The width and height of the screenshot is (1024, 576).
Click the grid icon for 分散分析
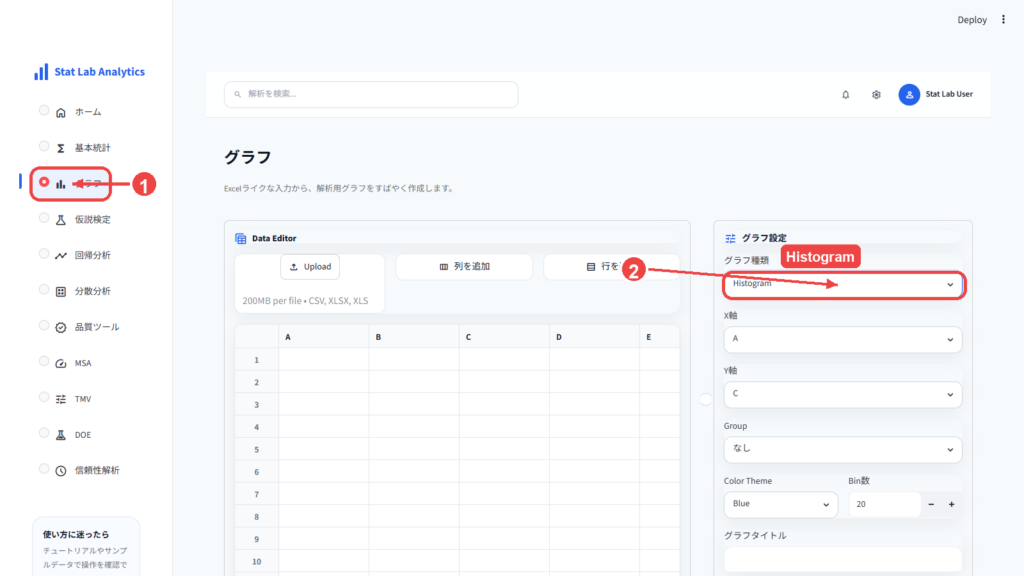pos(61,291)
